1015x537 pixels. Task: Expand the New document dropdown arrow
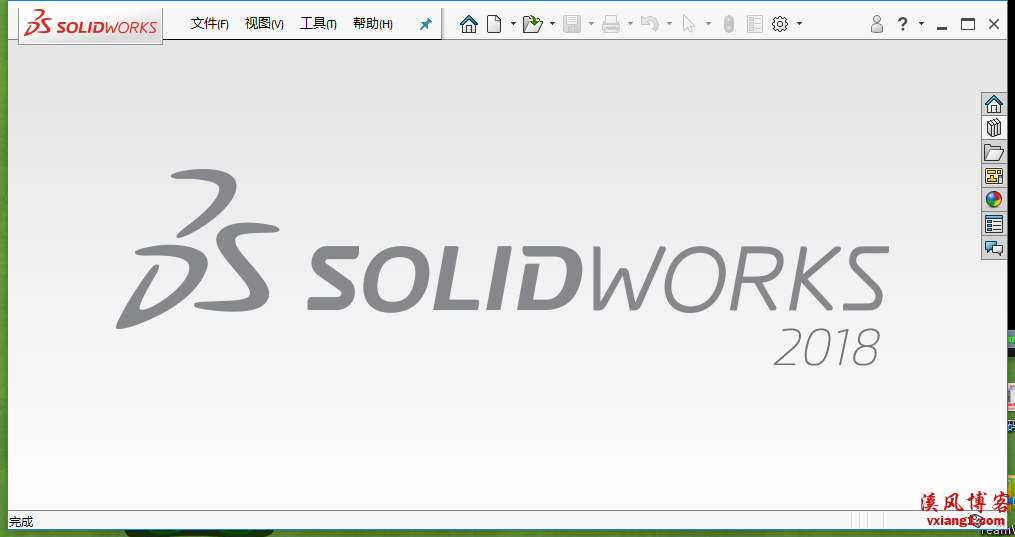coord(513,24)
